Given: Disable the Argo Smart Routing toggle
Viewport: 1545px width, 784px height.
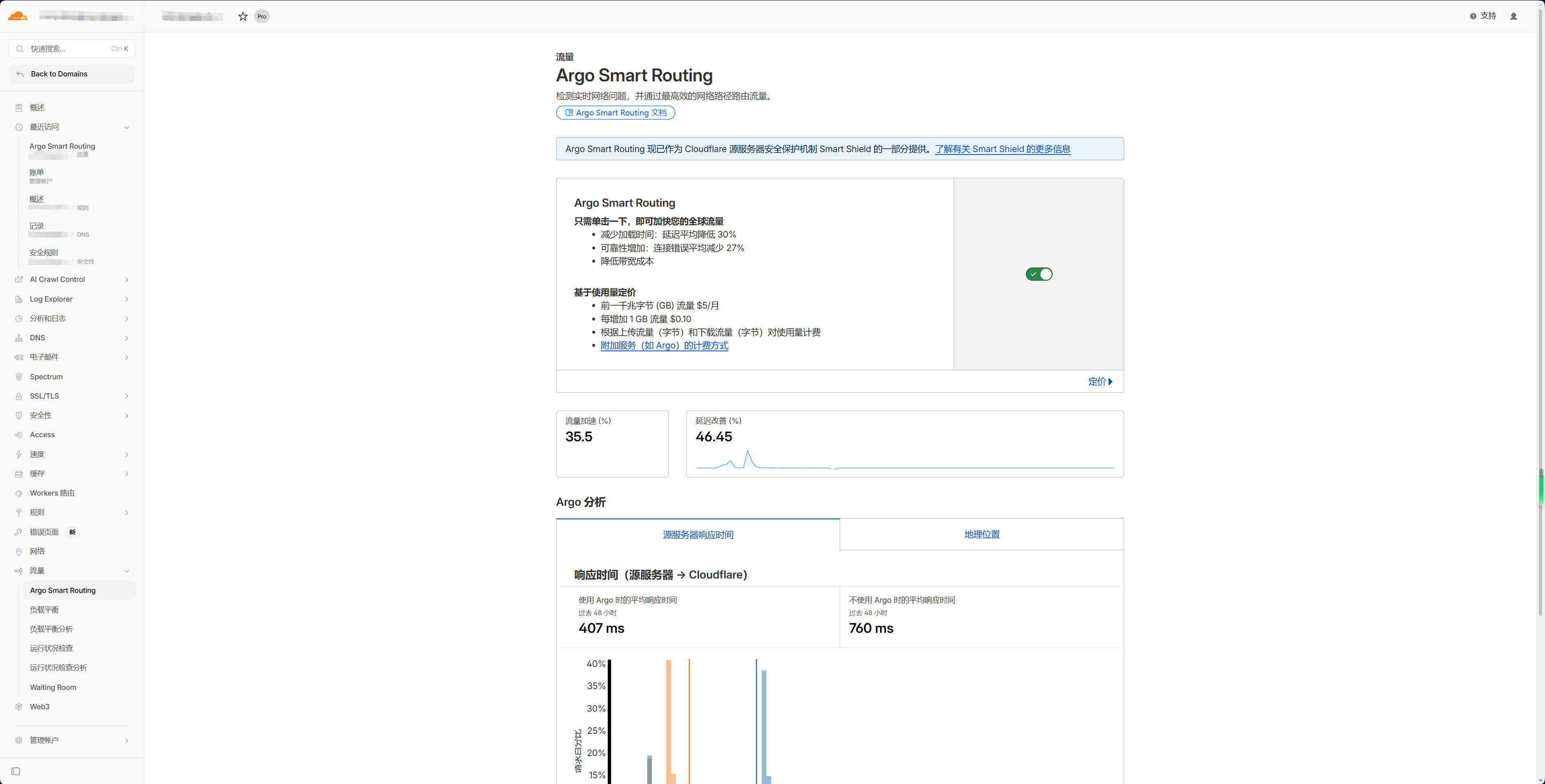Looking at the screenshot, I should click(1039, 274).
